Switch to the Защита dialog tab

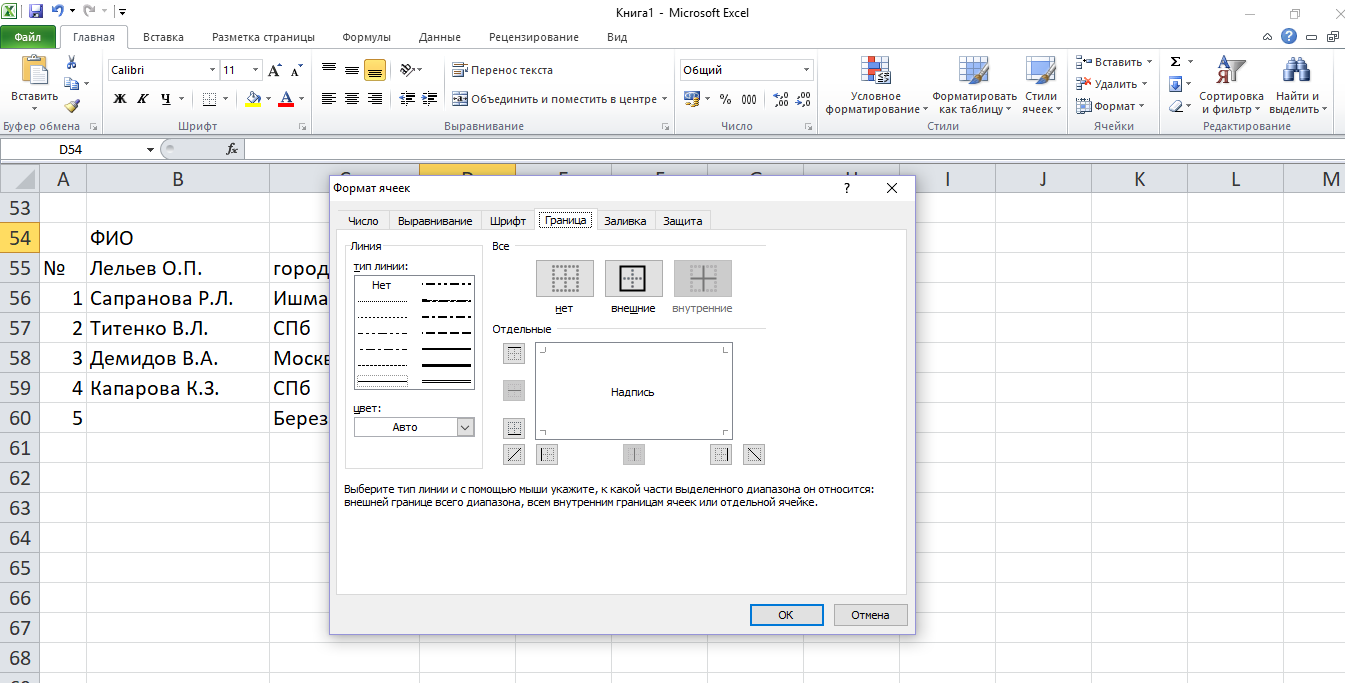(683, 221)
